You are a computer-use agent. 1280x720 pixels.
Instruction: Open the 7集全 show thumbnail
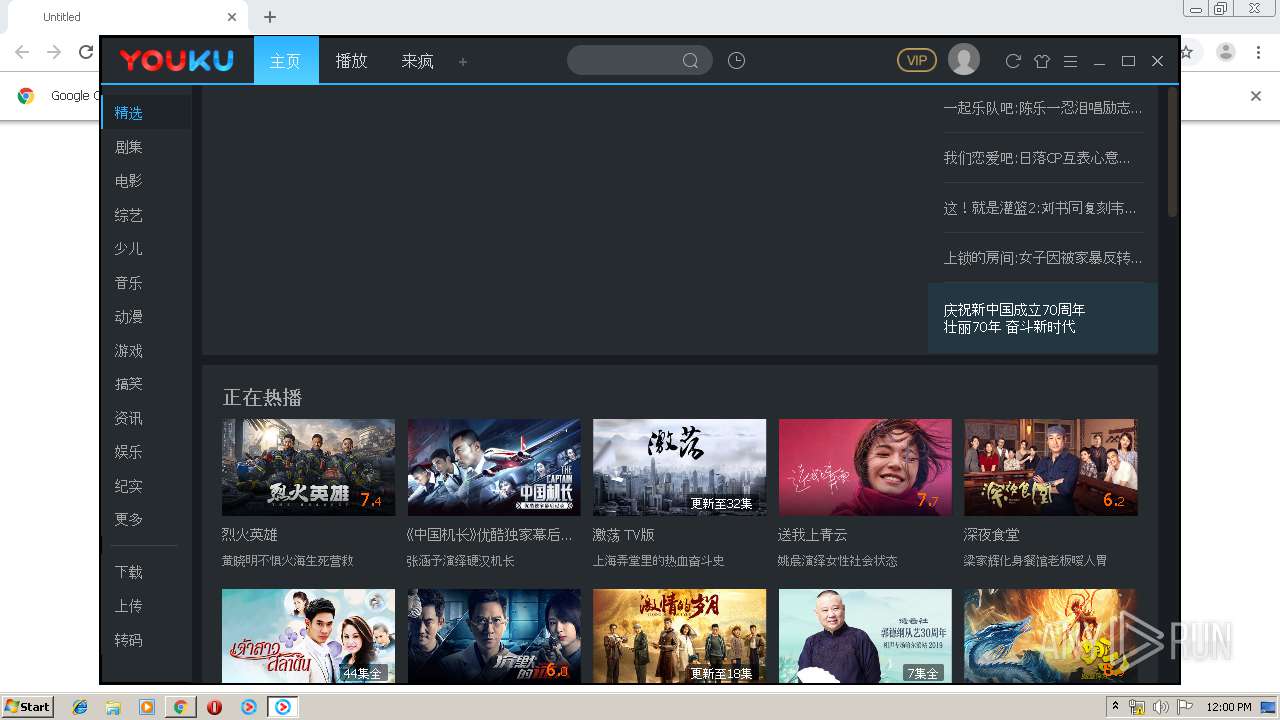tap(865, 636)
